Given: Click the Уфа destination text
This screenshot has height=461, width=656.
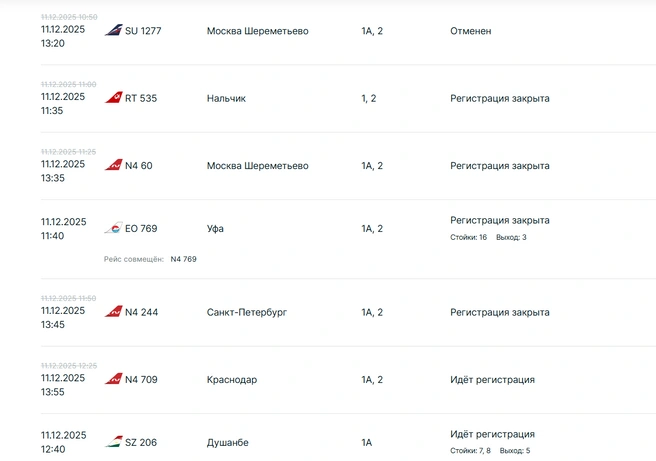Looking at the screenshot, I should point(215,229).
